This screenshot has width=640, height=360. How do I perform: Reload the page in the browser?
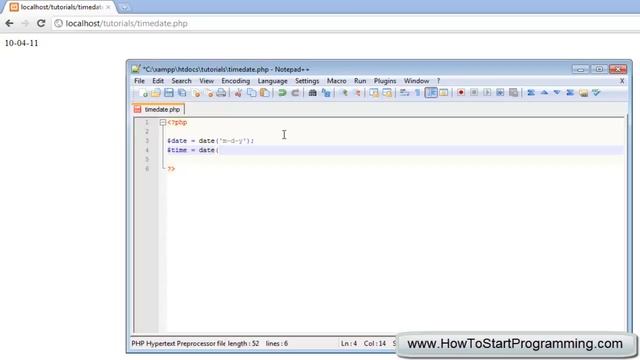[x=41, y=23]
